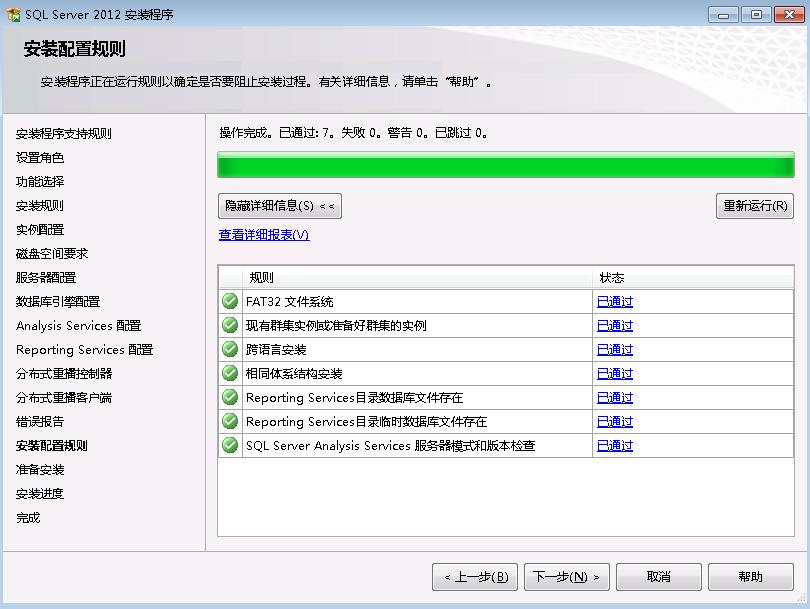
Task: Minimize the SQL Server setup window
Action: coord(723,14)
